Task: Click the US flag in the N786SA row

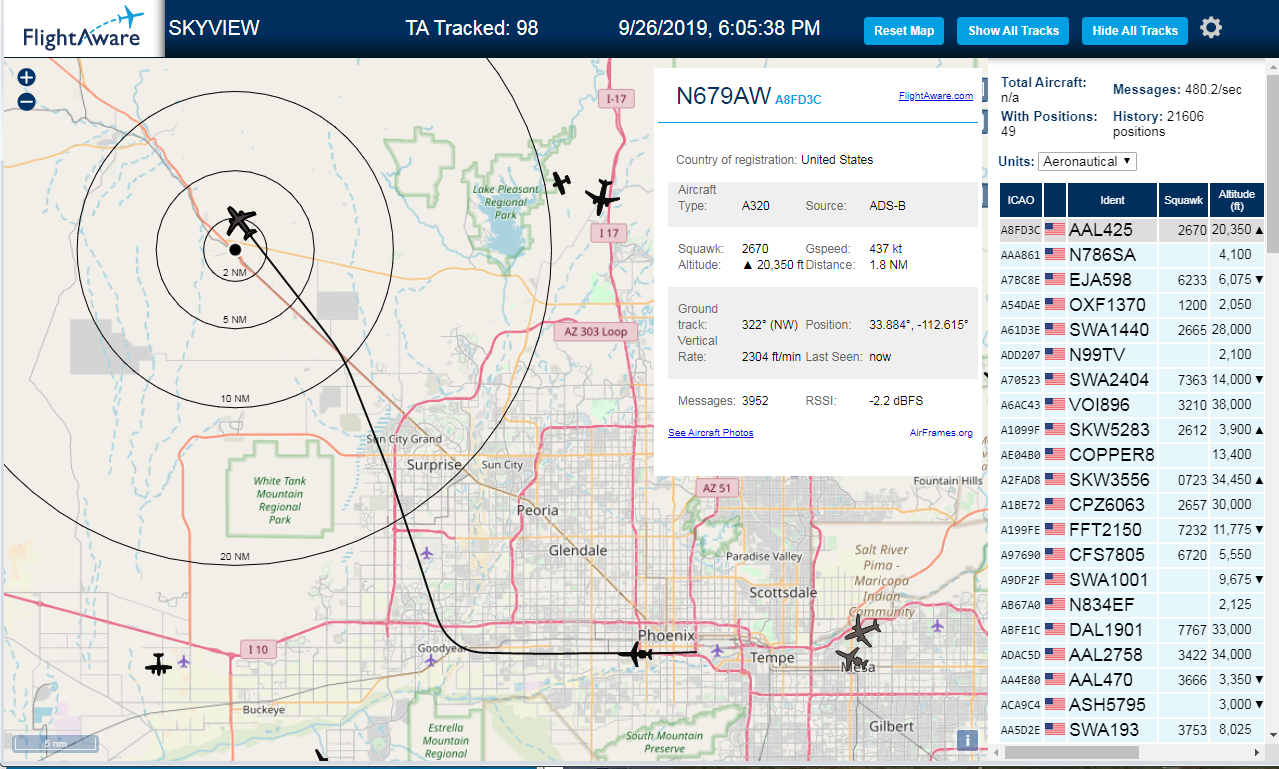Action: click(1054, 255)
